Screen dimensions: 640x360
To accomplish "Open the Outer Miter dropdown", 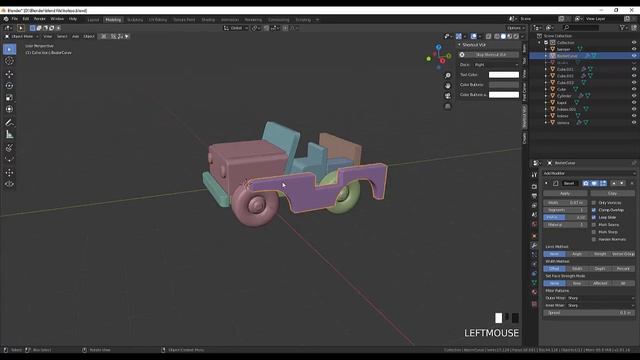I will coord(601,298).
